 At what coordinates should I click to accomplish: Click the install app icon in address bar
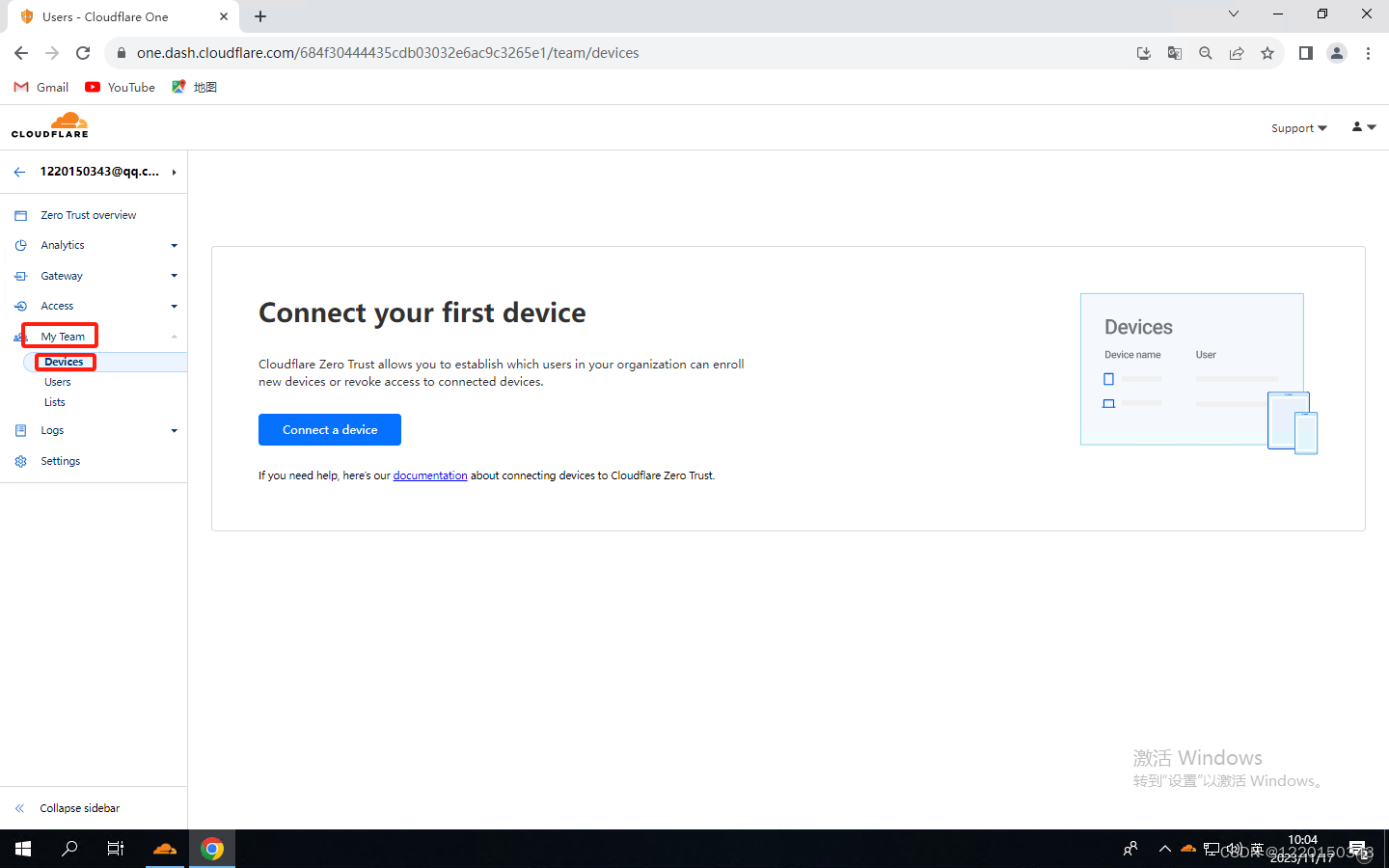click(x=1144, y=53)
